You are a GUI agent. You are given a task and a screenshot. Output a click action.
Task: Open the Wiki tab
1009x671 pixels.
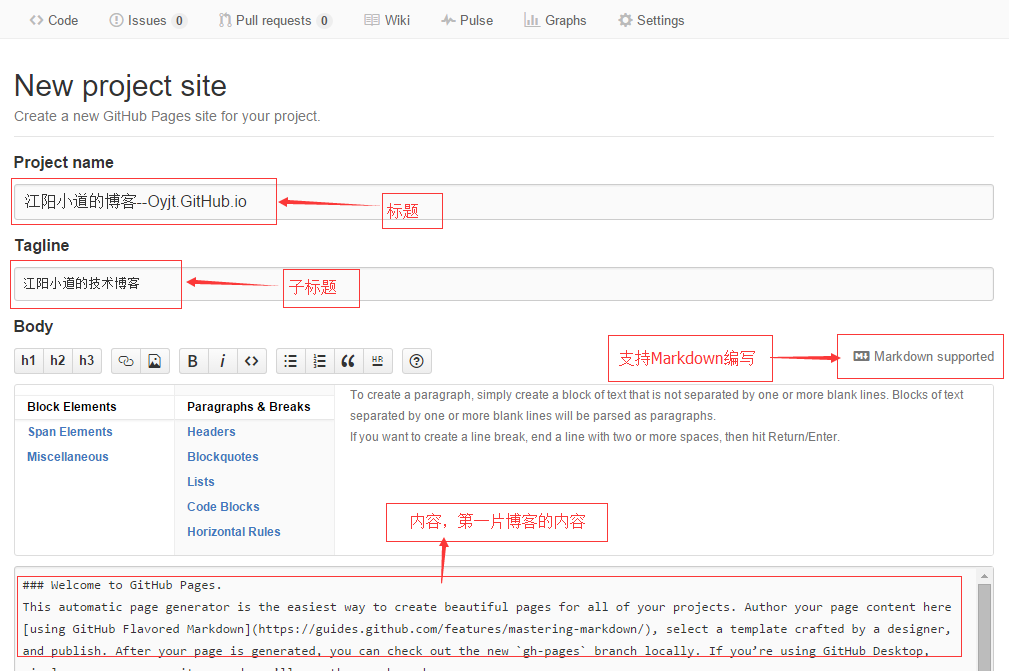click(387, 21)
